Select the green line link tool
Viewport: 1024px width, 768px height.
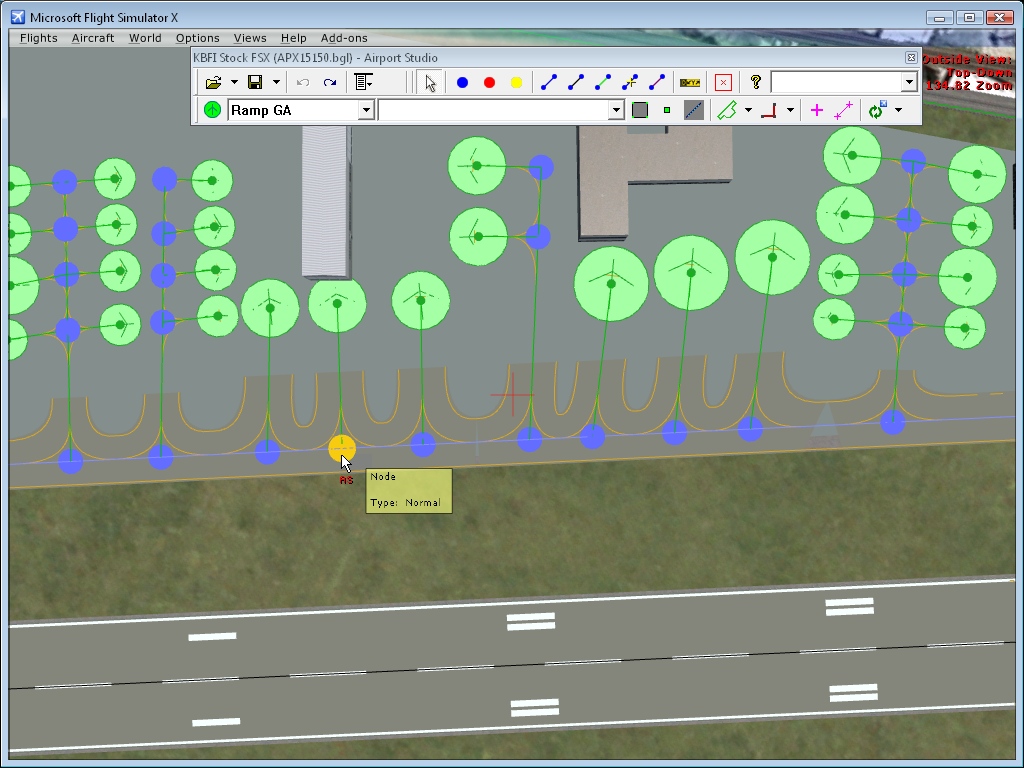click(x=603, y=82)
